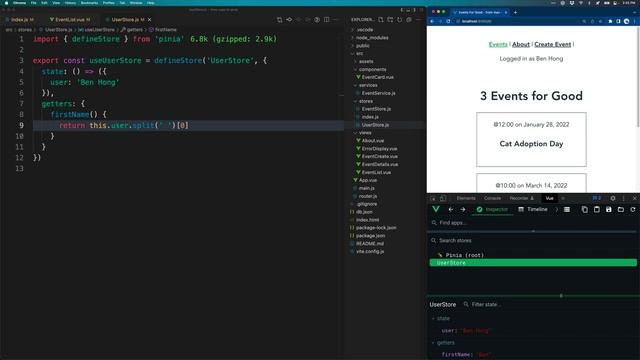
Task: Open EventStore.js in the Explorer
Action: pos(376,109)
